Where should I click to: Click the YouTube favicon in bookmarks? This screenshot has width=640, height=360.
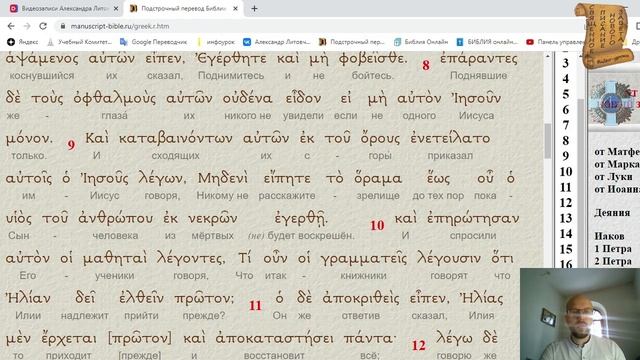pyautogui.click(x=530, y=42)
